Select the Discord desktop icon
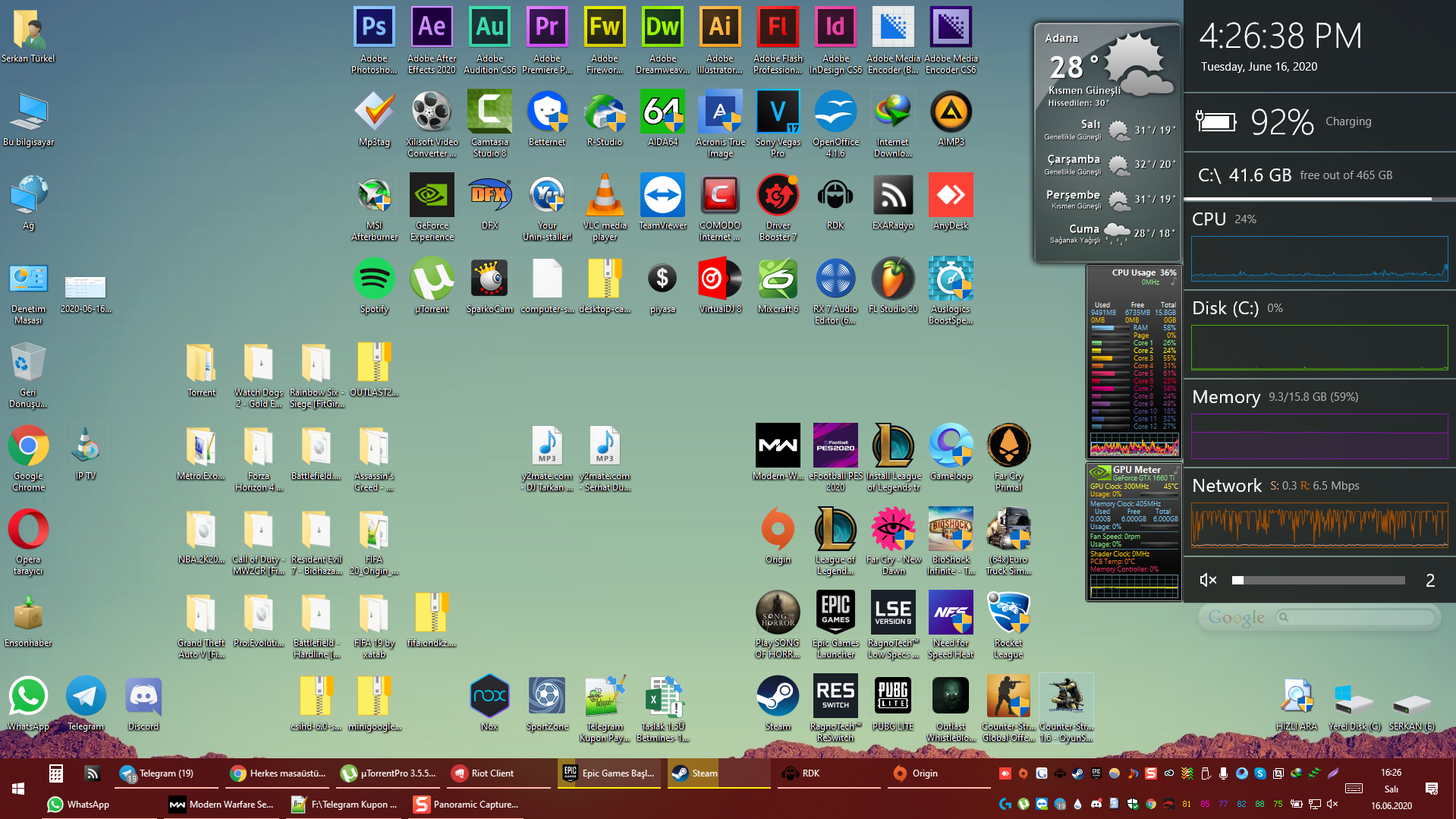1456x819 pixels. pos(143,703)
